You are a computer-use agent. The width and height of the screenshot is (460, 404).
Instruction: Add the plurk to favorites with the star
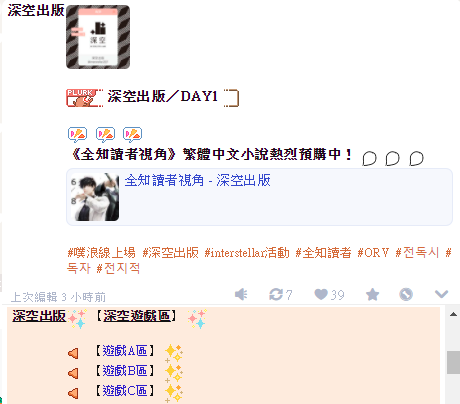[372, 295]
